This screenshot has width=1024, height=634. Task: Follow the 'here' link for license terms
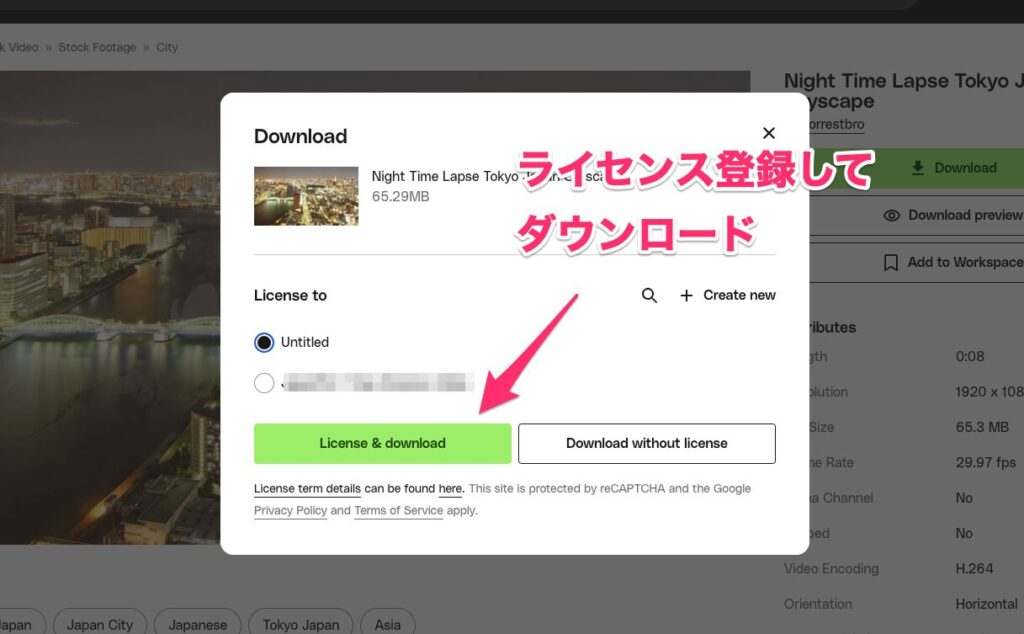coord(451,488)
